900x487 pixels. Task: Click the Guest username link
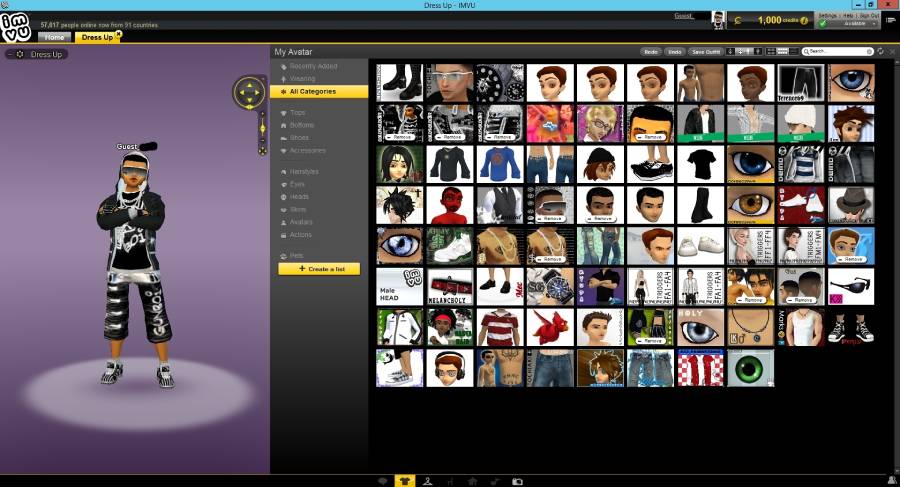pos(684,16)
